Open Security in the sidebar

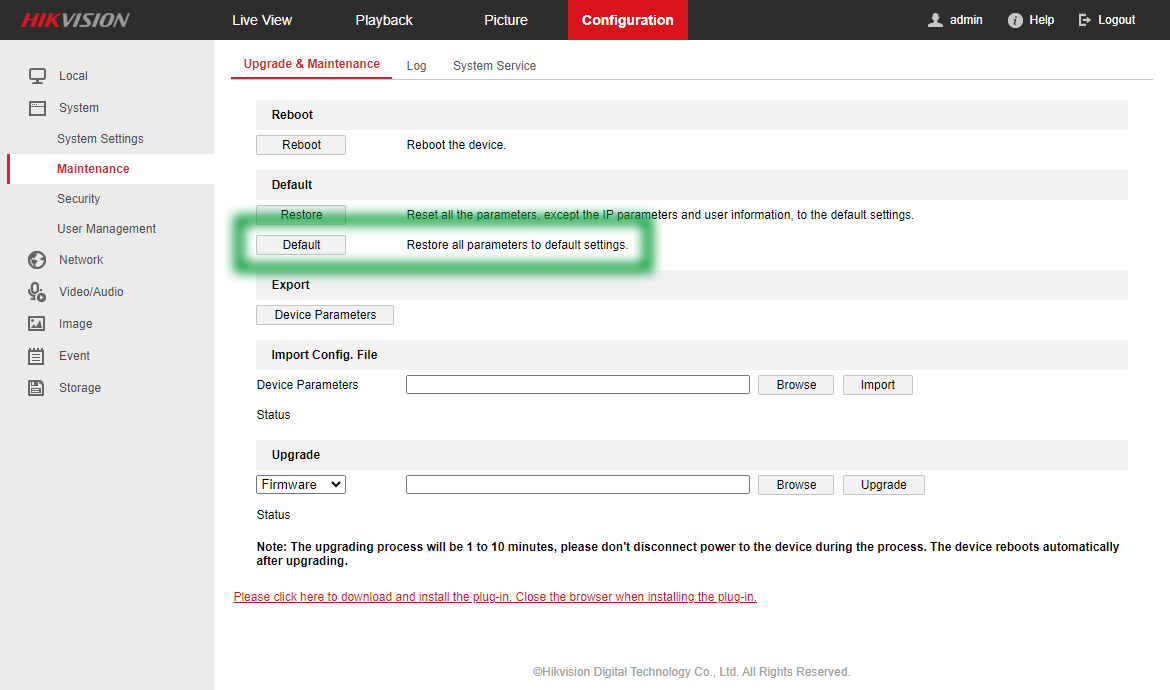(78, 199)
